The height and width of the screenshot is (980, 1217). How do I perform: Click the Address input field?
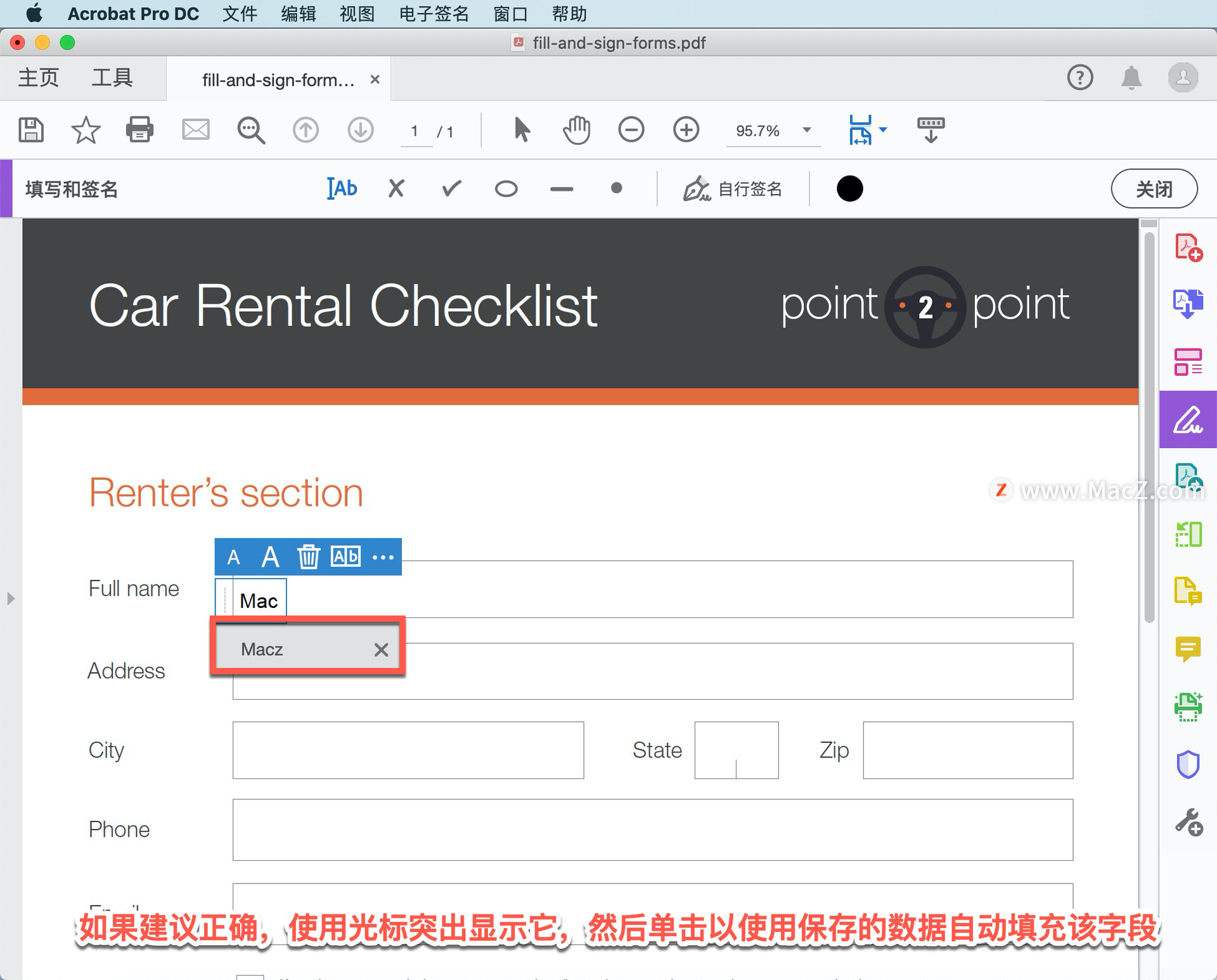click(x=653, y=671)
